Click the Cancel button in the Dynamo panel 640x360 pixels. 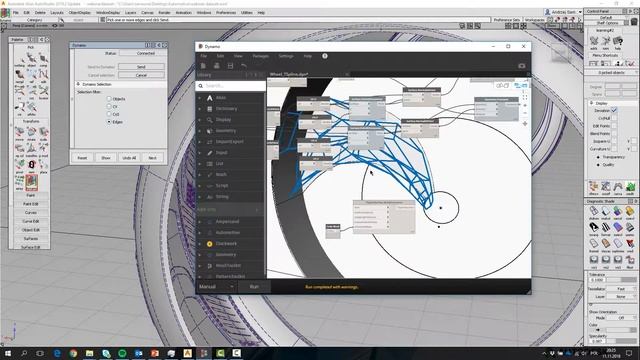[x=141, y=75]
